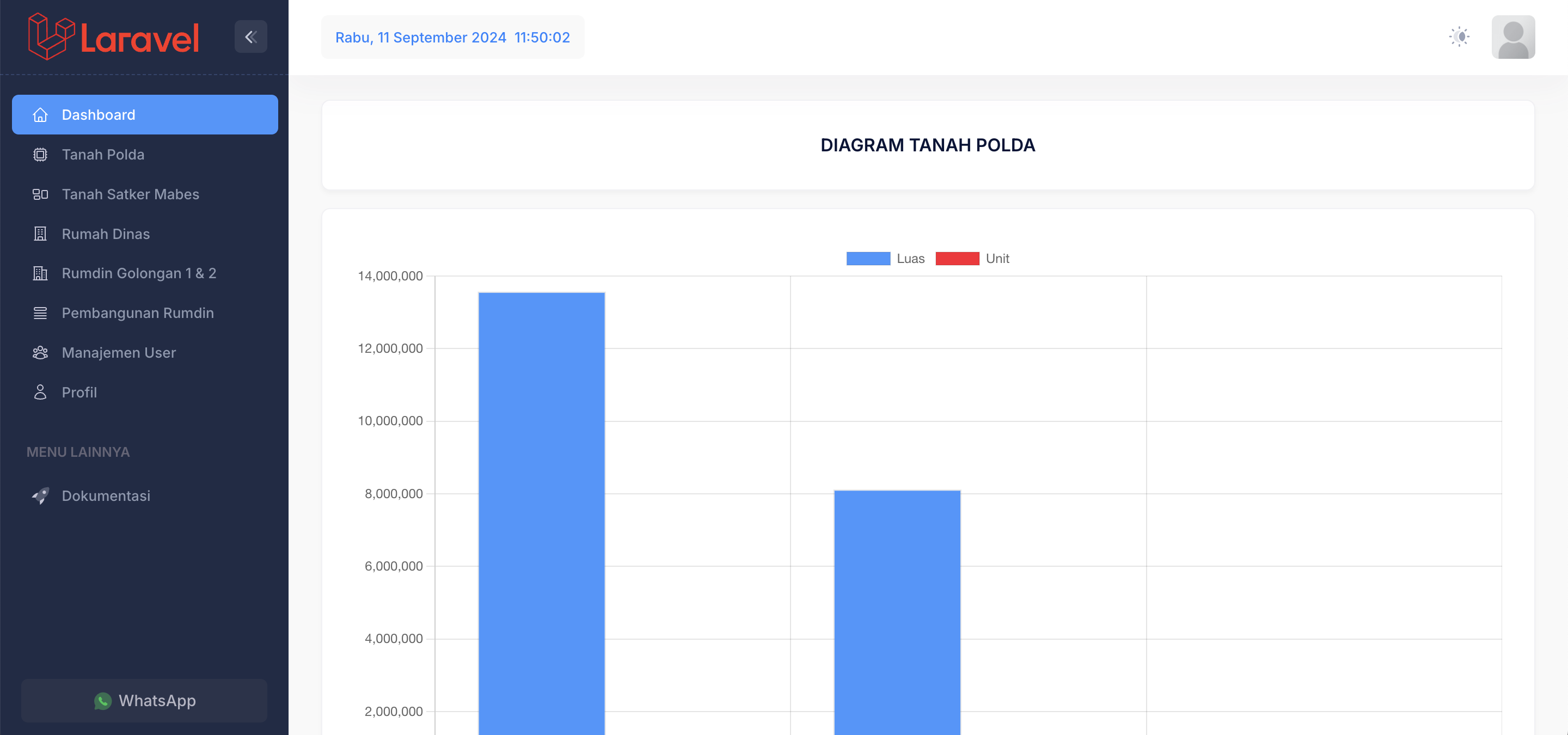Click the Tanah Satker Mabes icon
This screenshot has height=735, width=1568.
click(40, 194)
